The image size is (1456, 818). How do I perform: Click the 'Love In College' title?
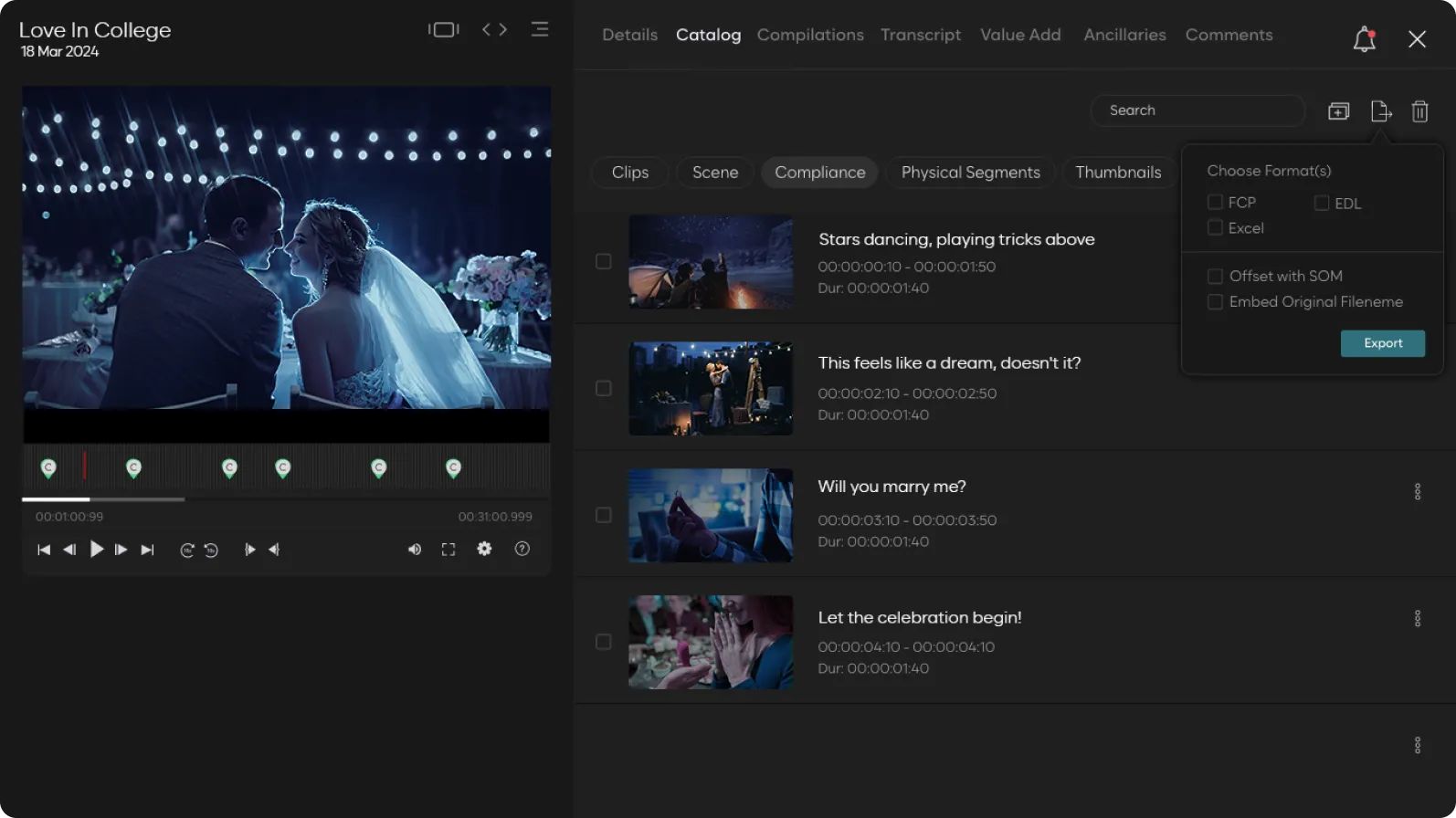point(95,30)
